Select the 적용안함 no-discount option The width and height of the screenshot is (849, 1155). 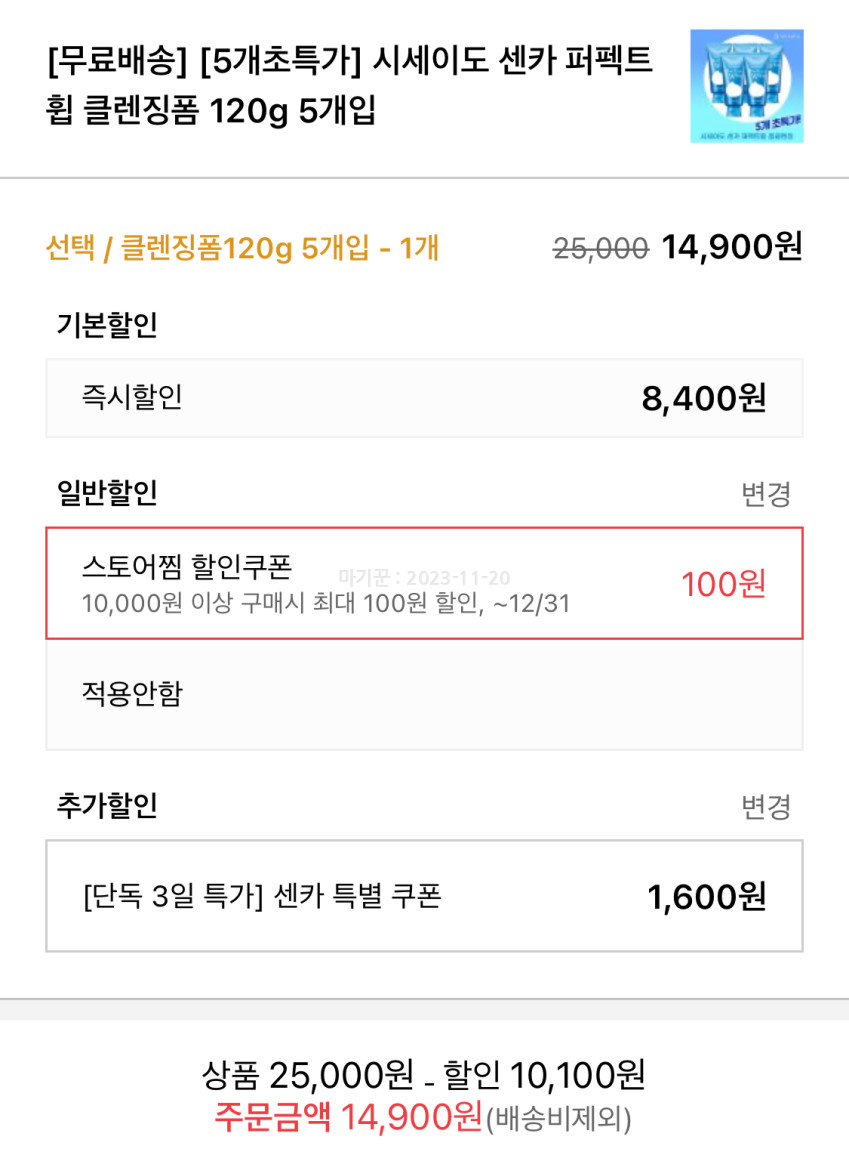132,693
